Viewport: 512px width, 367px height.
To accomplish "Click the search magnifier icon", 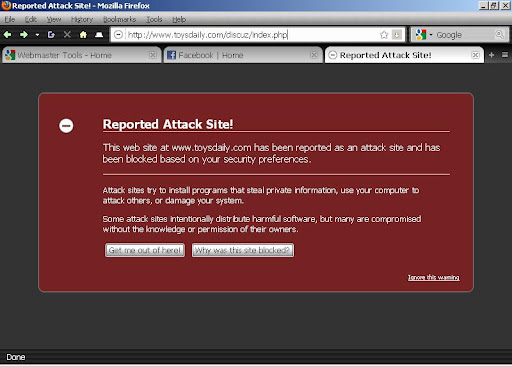I will click(499, 34).
